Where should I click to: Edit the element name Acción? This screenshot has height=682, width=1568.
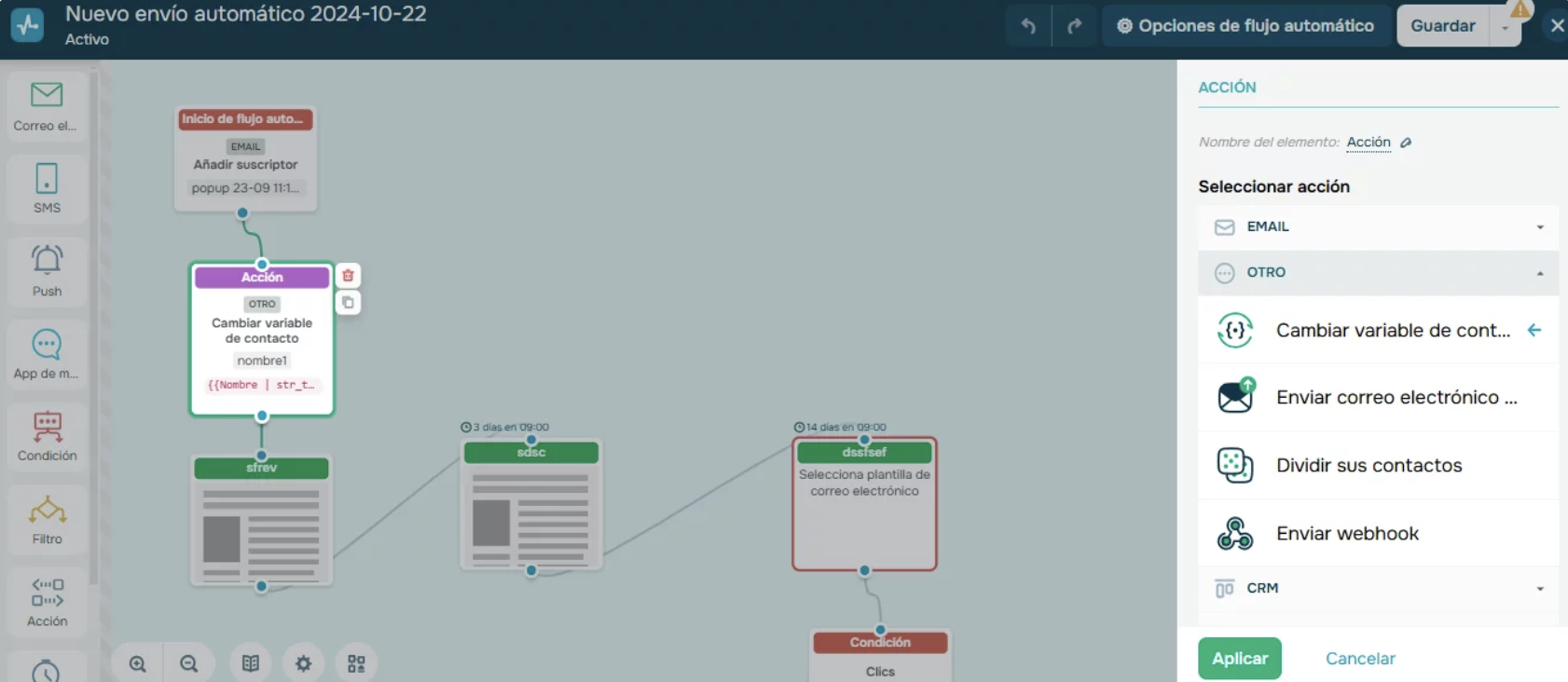[1406, 143]
